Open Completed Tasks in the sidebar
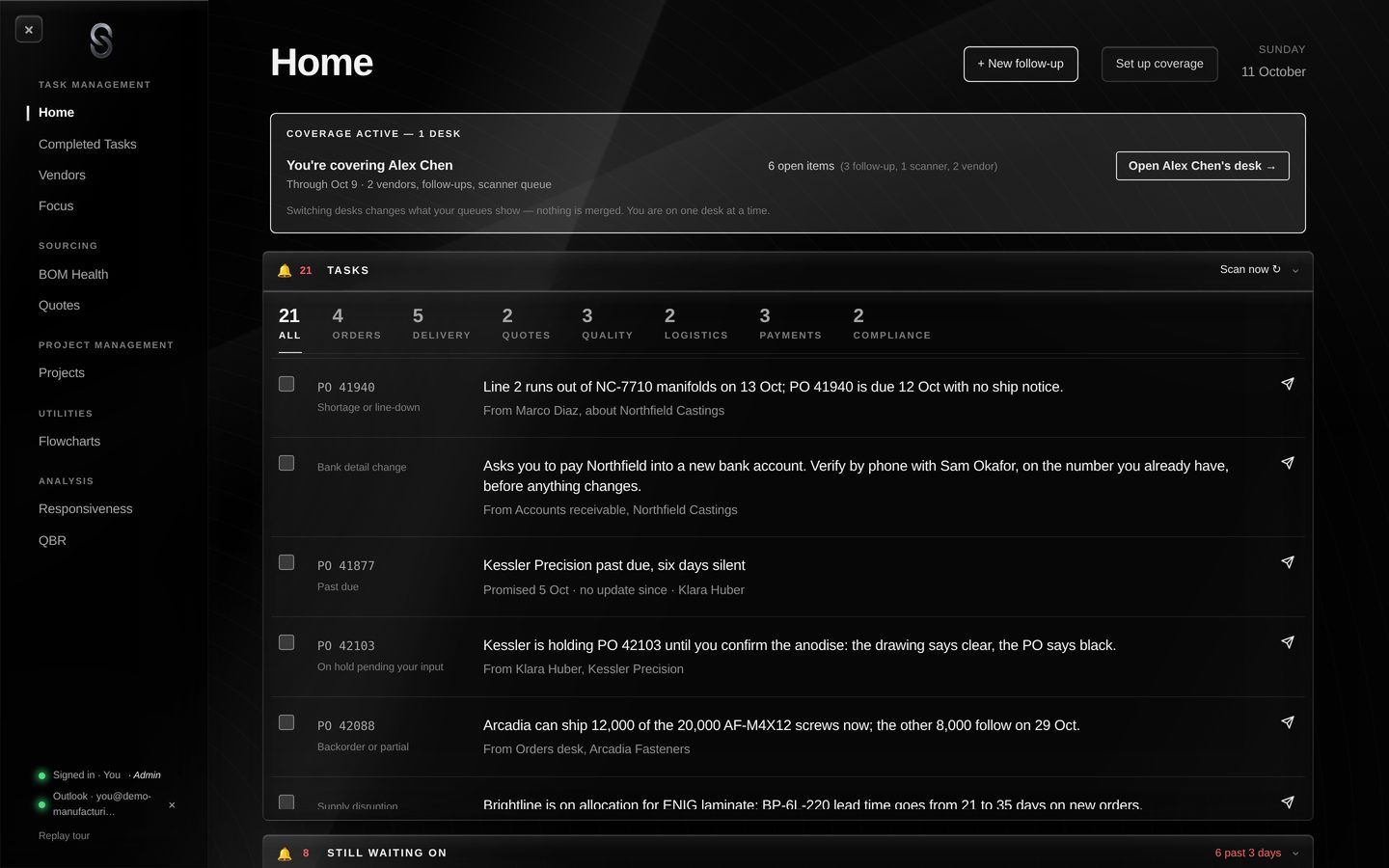1389x868 pixels. (88, 145)
